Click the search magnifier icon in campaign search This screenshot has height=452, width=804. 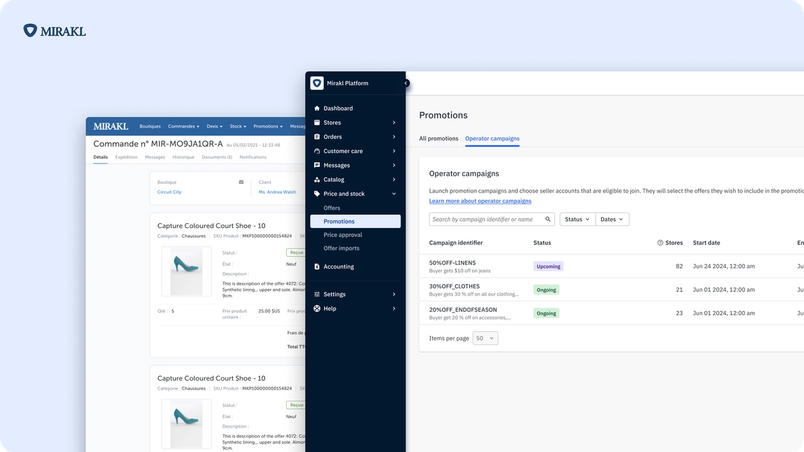click(548, 219)
